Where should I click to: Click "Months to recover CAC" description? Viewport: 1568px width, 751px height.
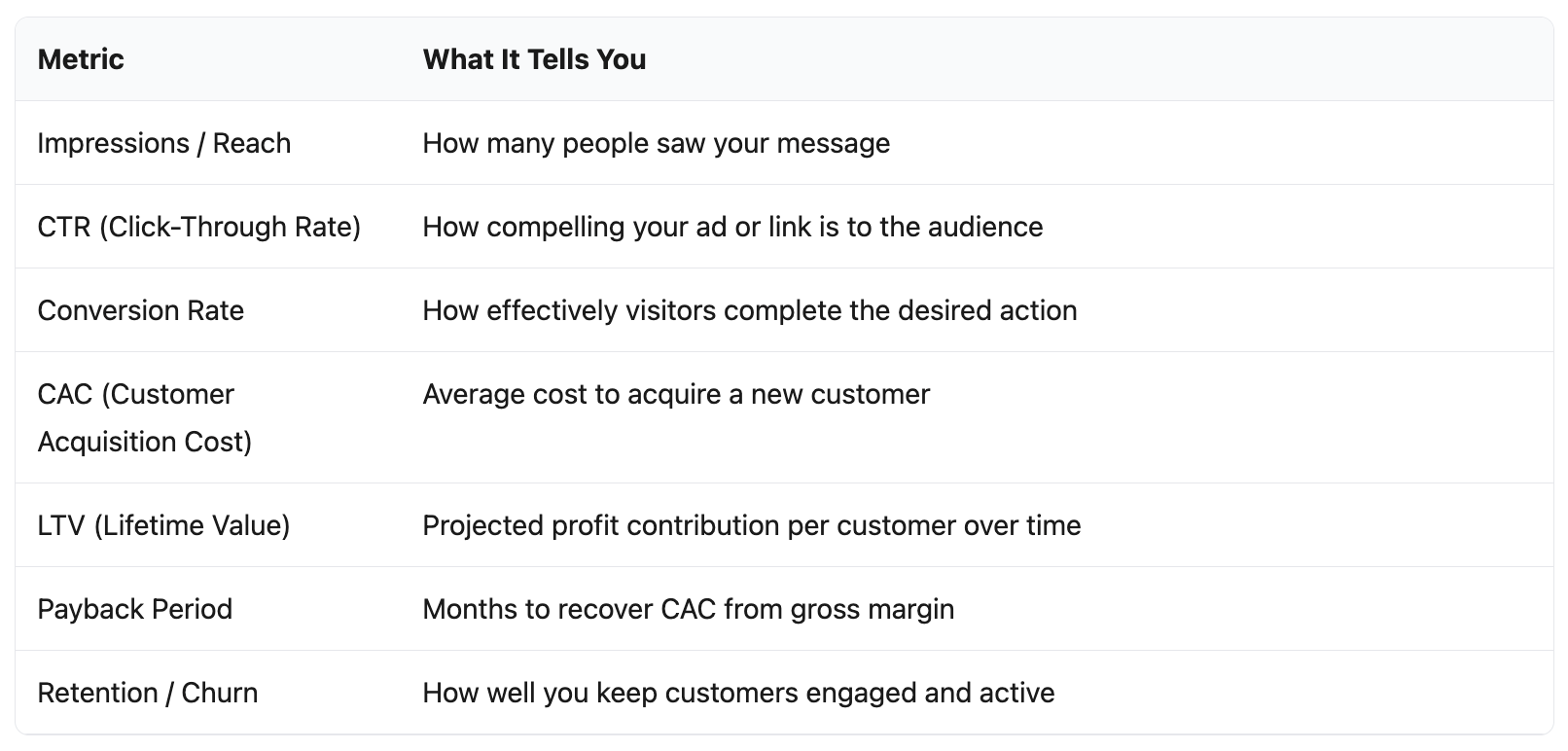pyautogui.click(x=688, y=609)
